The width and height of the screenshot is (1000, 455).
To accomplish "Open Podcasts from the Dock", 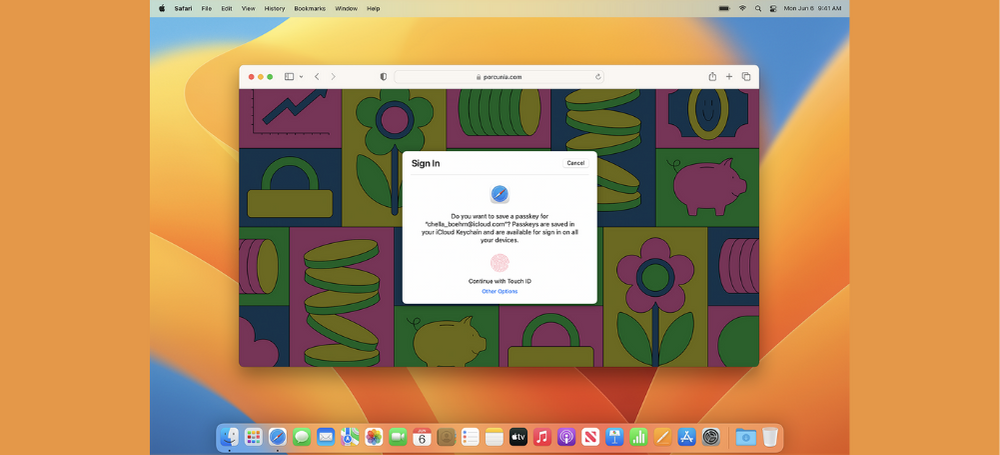I will [x=566, y=436].
